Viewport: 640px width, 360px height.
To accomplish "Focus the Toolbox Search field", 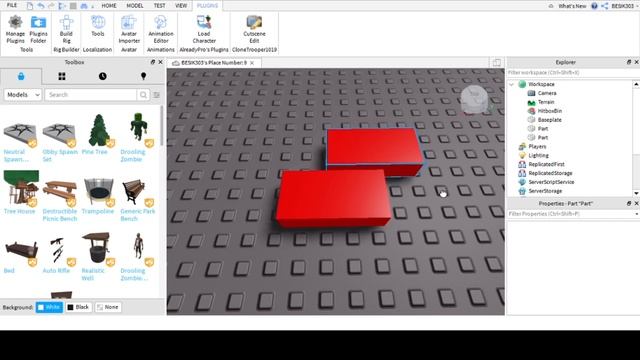I will coord(91,95).
